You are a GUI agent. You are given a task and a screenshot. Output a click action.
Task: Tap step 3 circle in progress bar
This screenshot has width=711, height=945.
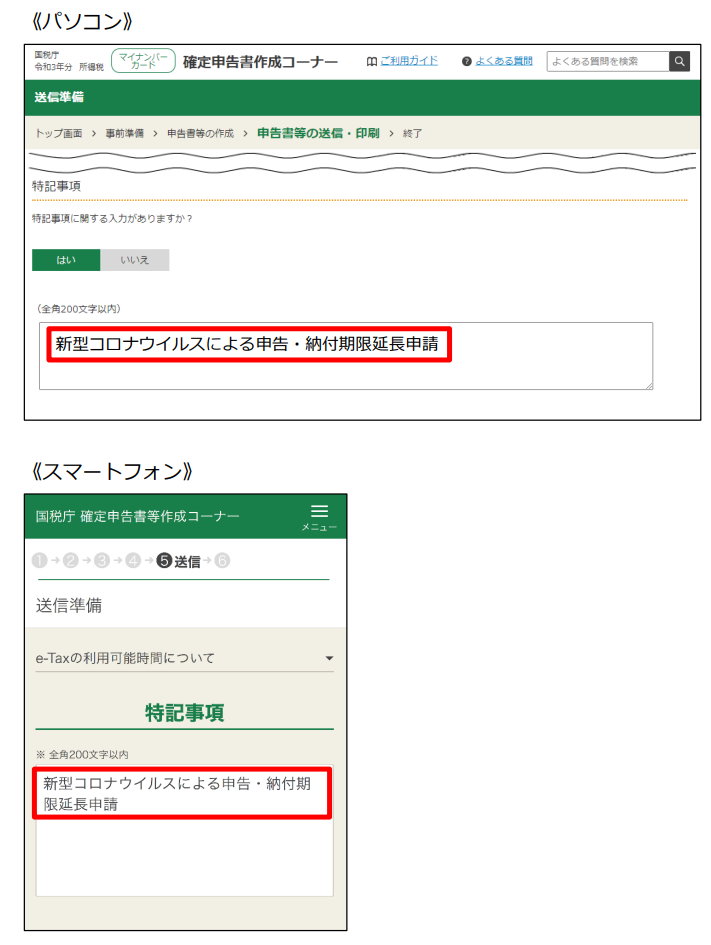[x=102, y=561]
